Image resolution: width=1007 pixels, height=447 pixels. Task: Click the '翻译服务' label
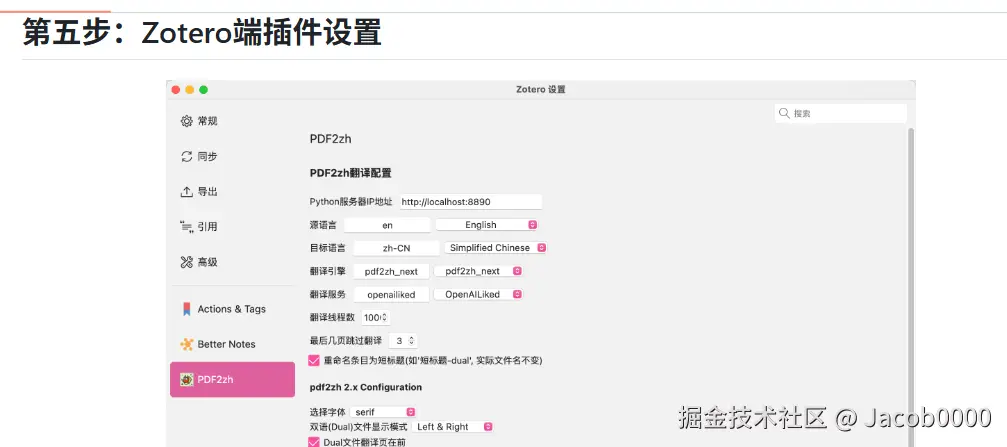[x=327, y=294]
